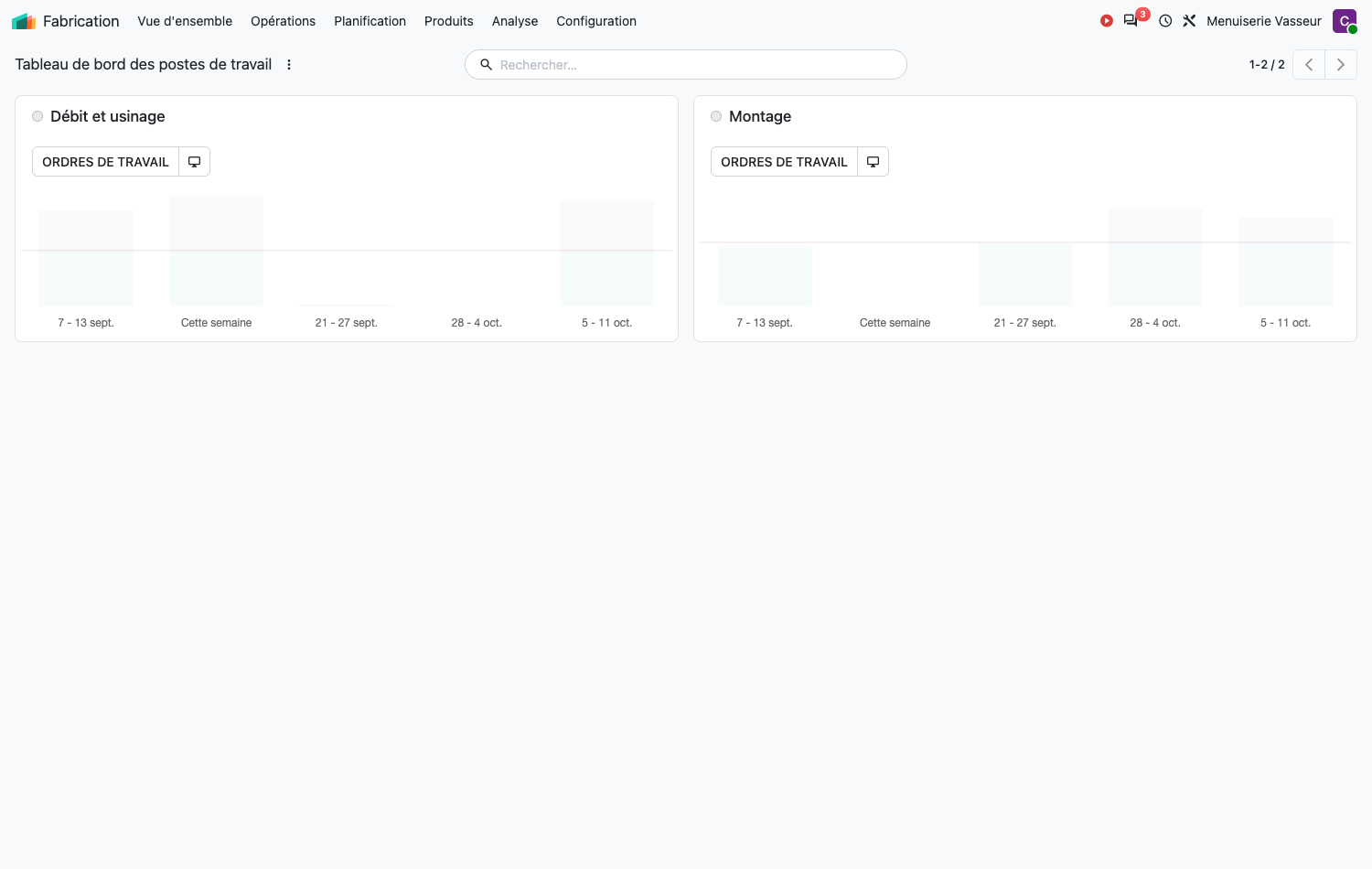Click the 7 - 13 sept. bar in Montage

765,276
